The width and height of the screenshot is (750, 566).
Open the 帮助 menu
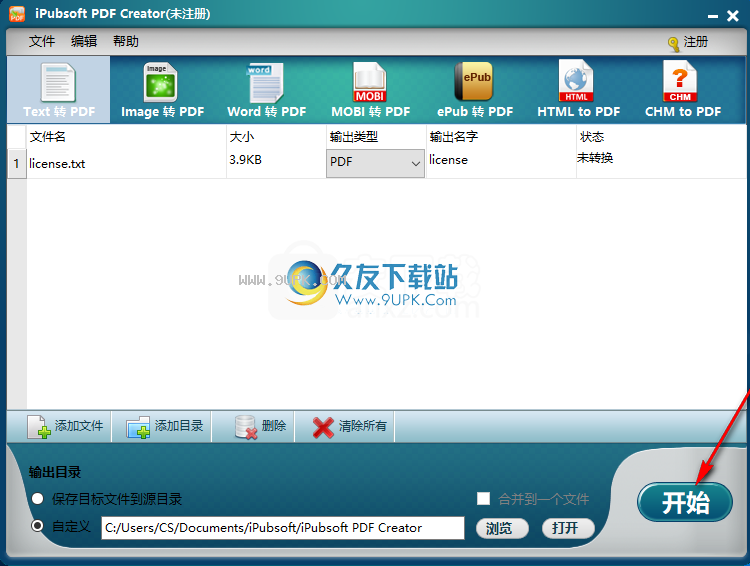pos(126,41)
